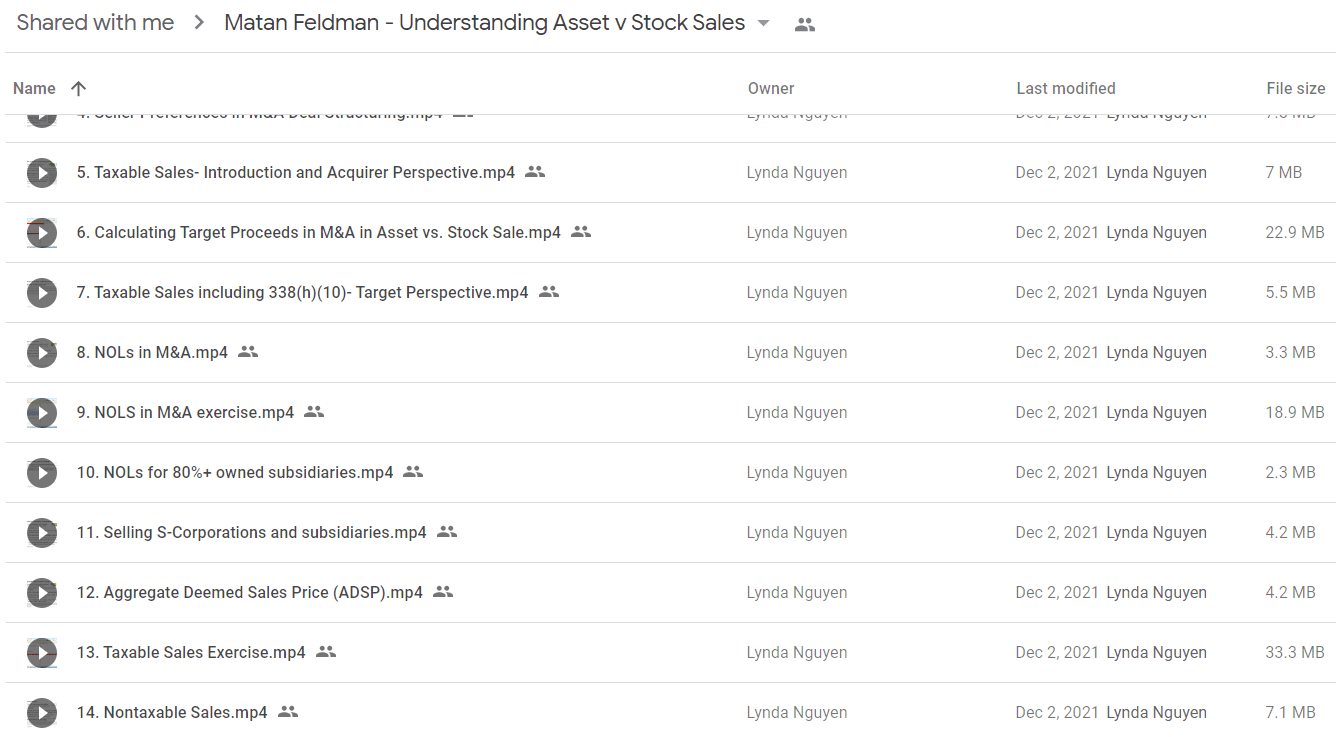This screenshot has height=737, width=1336.
Task: Go to Shared with me breadcrumb
Action: 95,23
